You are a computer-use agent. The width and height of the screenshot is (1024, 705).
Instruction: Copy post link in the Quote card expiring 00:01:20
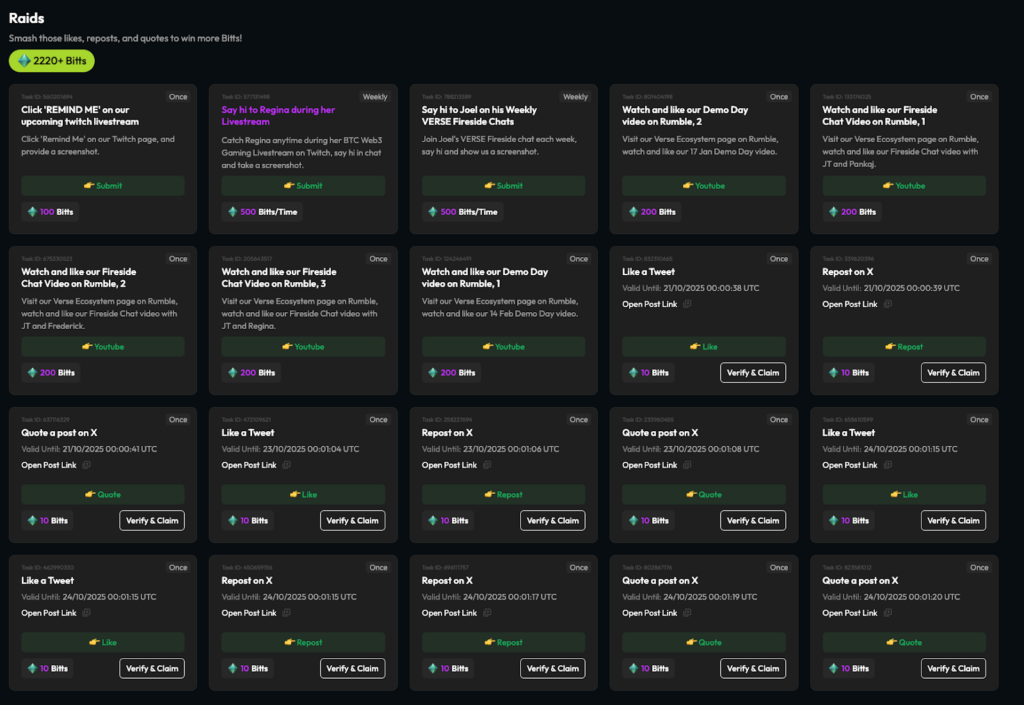click(x=887, y=613)
